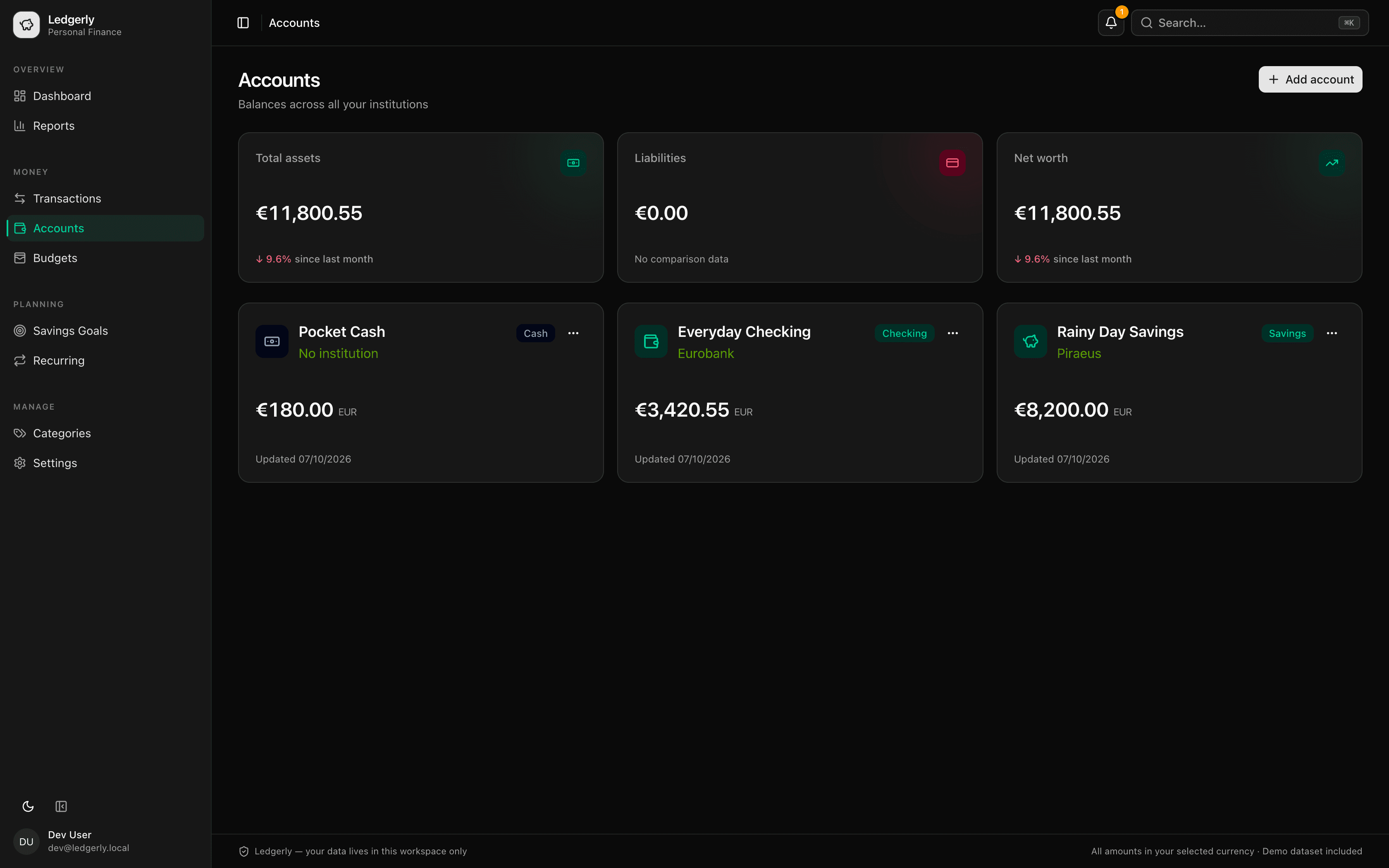Click the Net worth trending-up icon
Screen dimensions: 1389x868
[x=1332, y=163]
